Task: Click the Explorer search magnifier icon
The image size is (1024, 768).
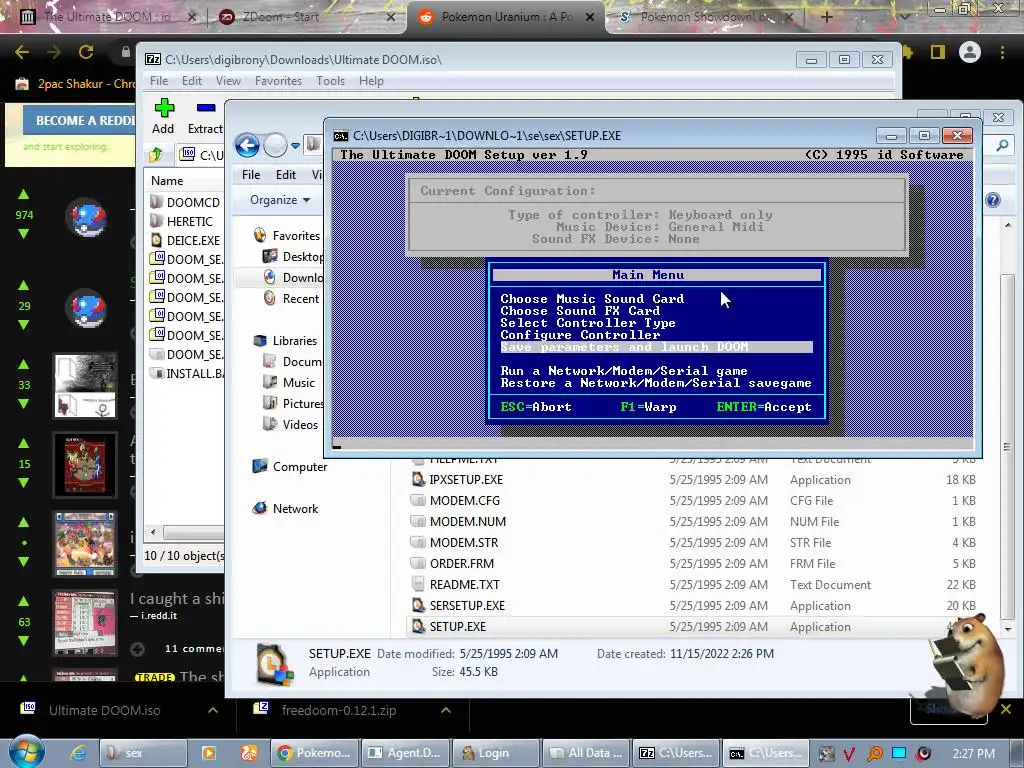Action: coord(1002,146)
